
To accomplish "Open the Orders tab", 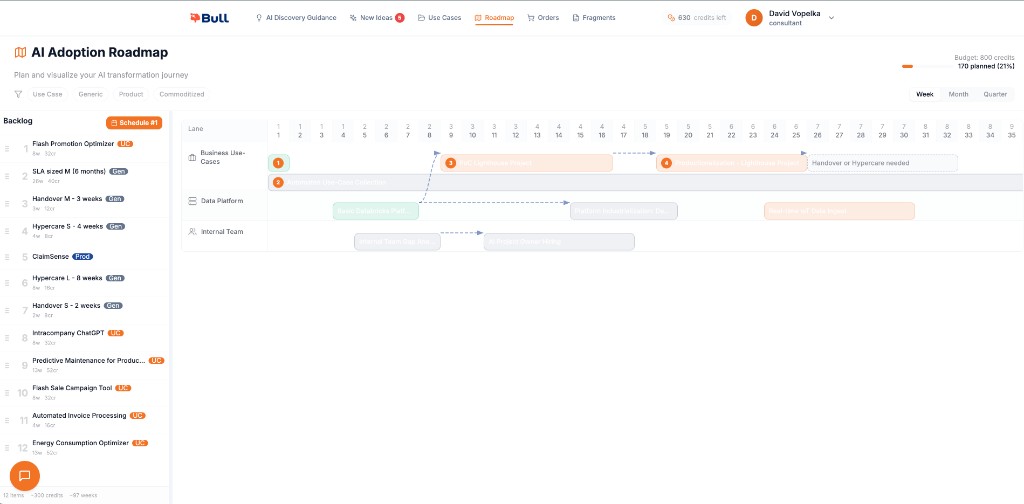I will (x=543, y=18).
